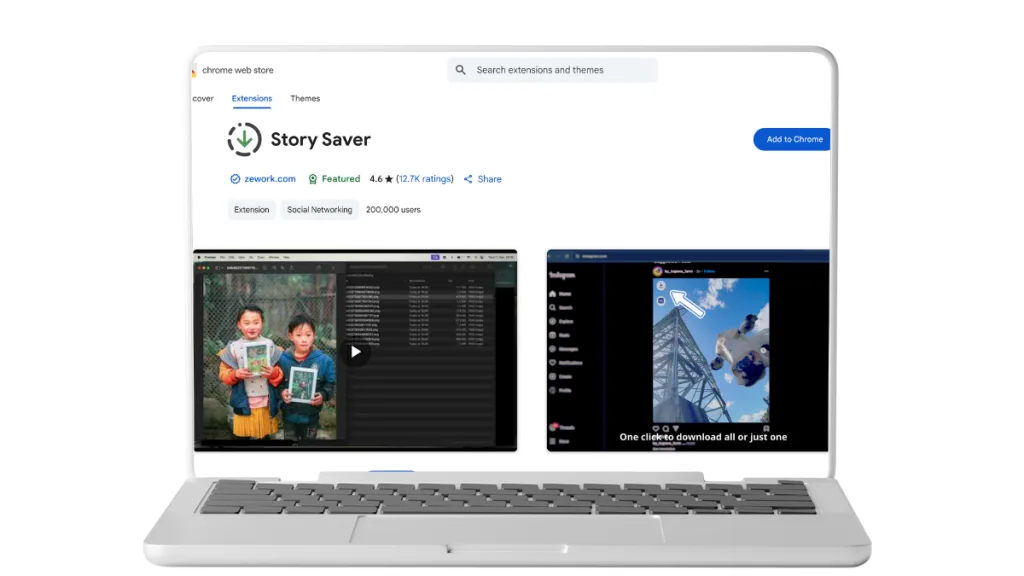This screenshot has height=576, width=1024.
Task: Open the partially visible Discover tab
Action: pos(203,99)
